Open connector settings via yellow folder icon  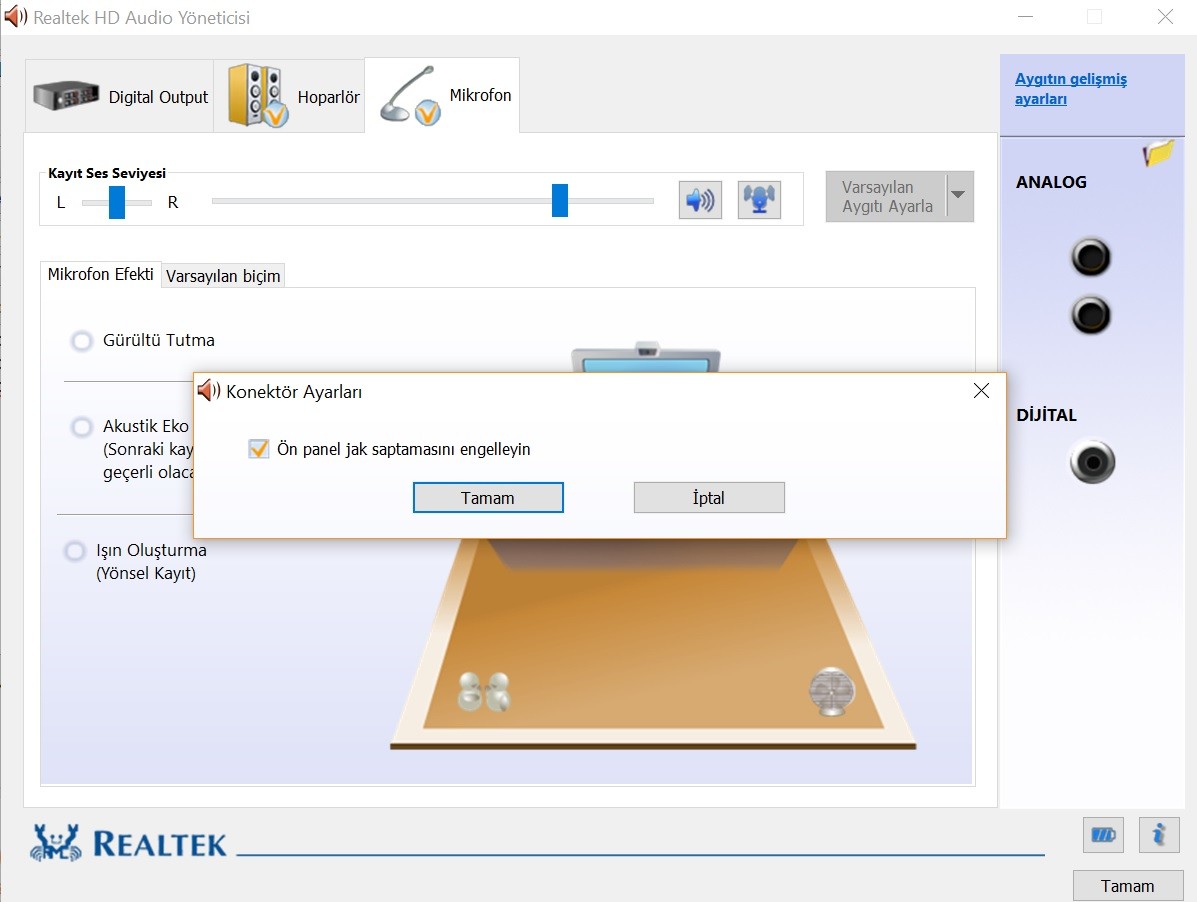1158,153
